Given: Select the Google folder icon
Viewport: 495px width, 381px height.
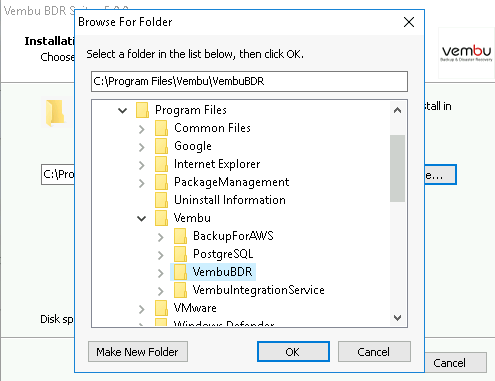Looking at the screenshot, I should click(x=161, y=146).
